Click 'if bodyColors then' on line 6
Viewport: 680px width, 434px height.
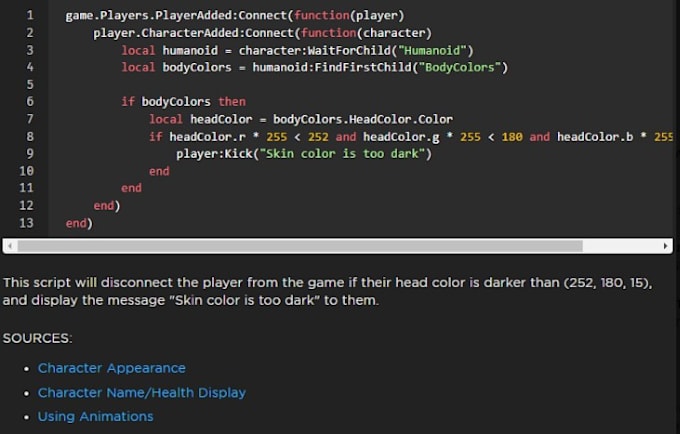[183, 102]
